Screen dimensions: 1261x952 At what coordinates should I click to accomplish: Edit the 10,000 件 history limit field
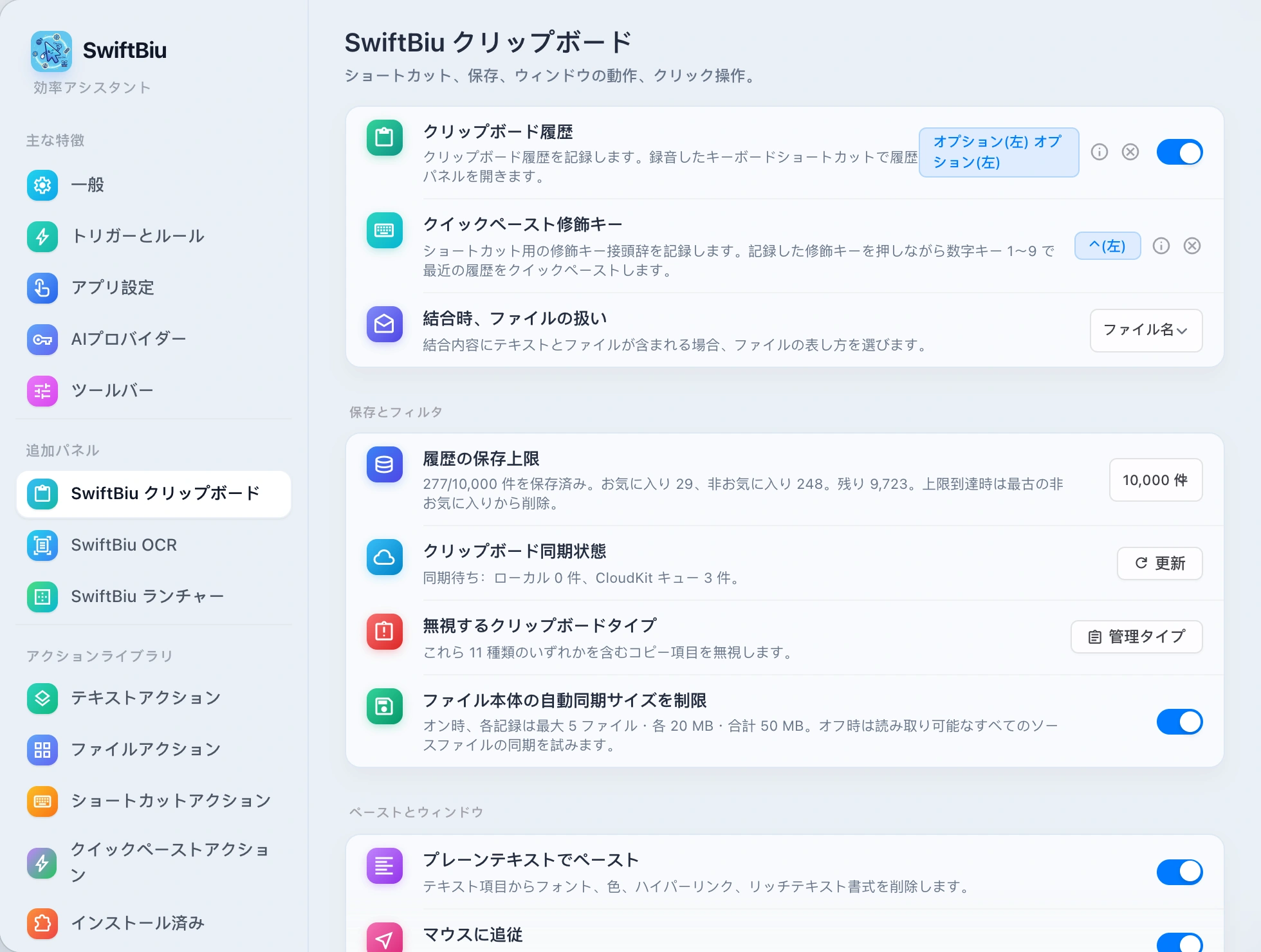coord(1156,480)
